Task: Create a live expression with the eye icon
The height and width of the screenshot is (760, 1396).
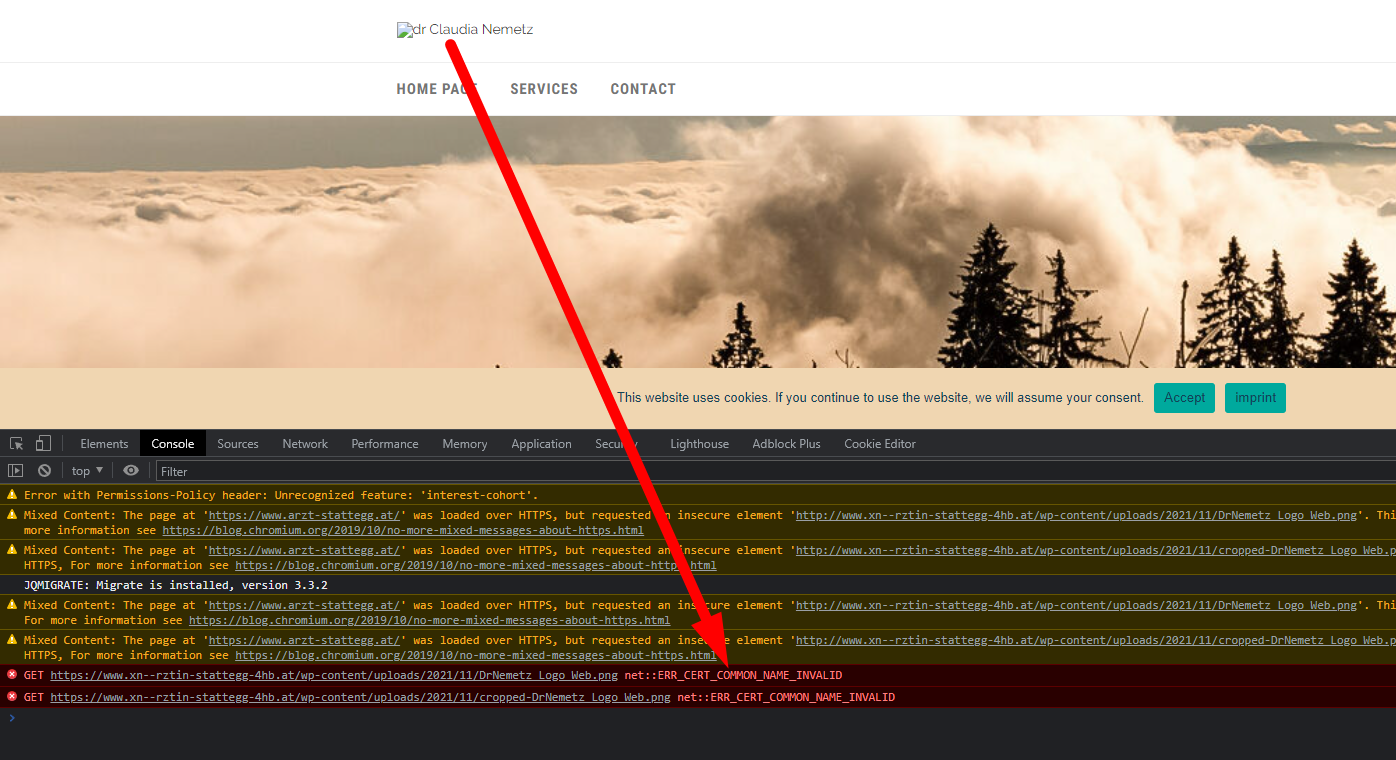Action: pos(131,470)
